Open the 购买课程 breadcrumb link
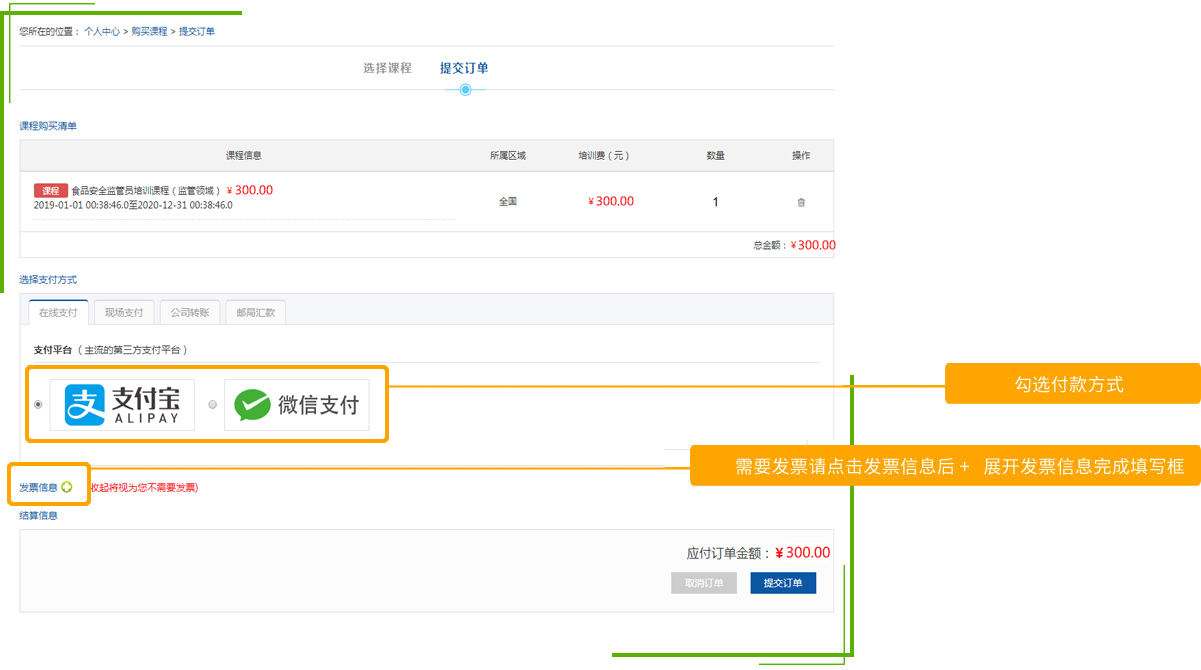This screenshot has height=670, width=1201. (x=149, y=31)
